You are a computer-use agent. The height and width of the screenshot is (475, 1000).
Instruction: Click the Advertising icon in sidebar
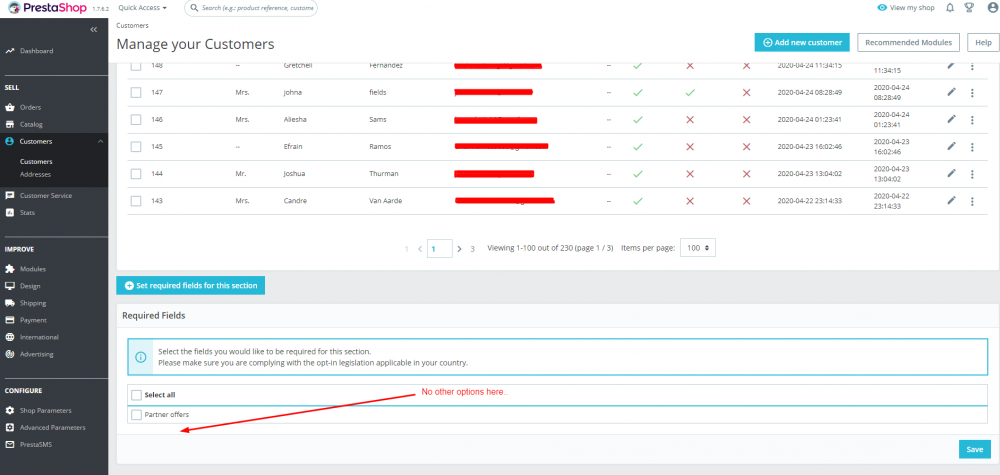(x=10, y=354)
